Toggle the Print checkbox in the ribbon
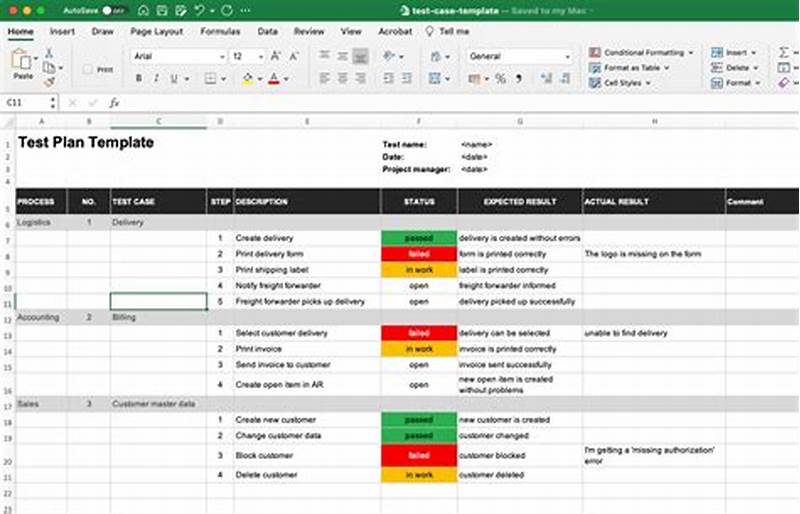The width and height of the screenshot is (800, 514). pyautogui.click(x=88, y=69)
